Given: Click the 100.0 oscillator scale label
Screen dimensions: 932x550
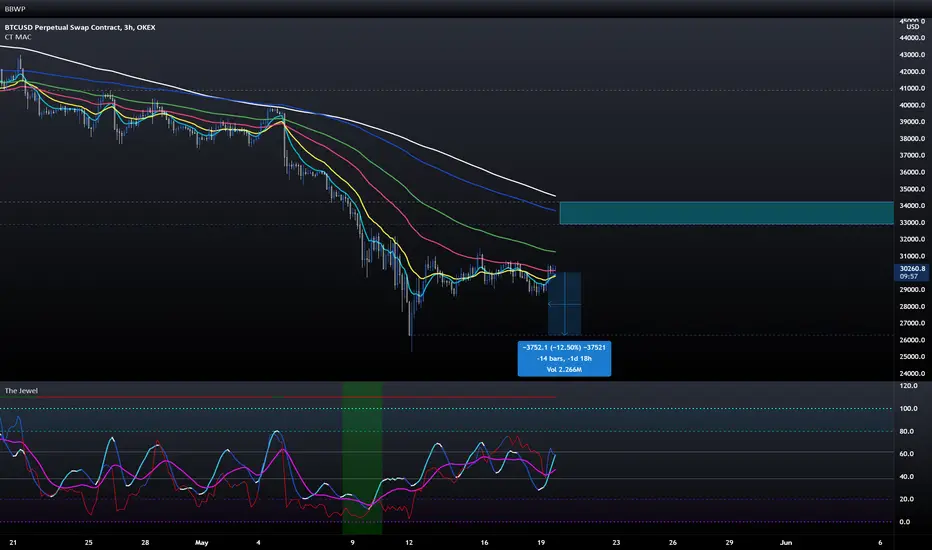Looking at the screenshot, I should pyautogui.click(x=908, y=408).
